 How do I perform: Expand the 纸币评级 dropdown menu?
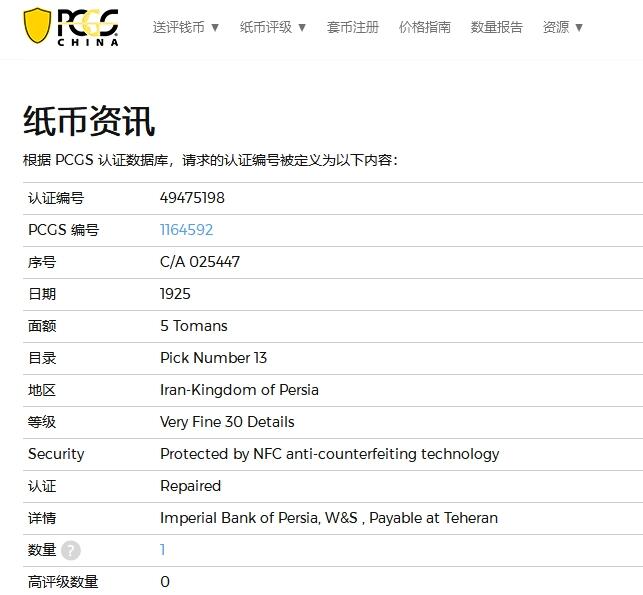tap(273, 27)
